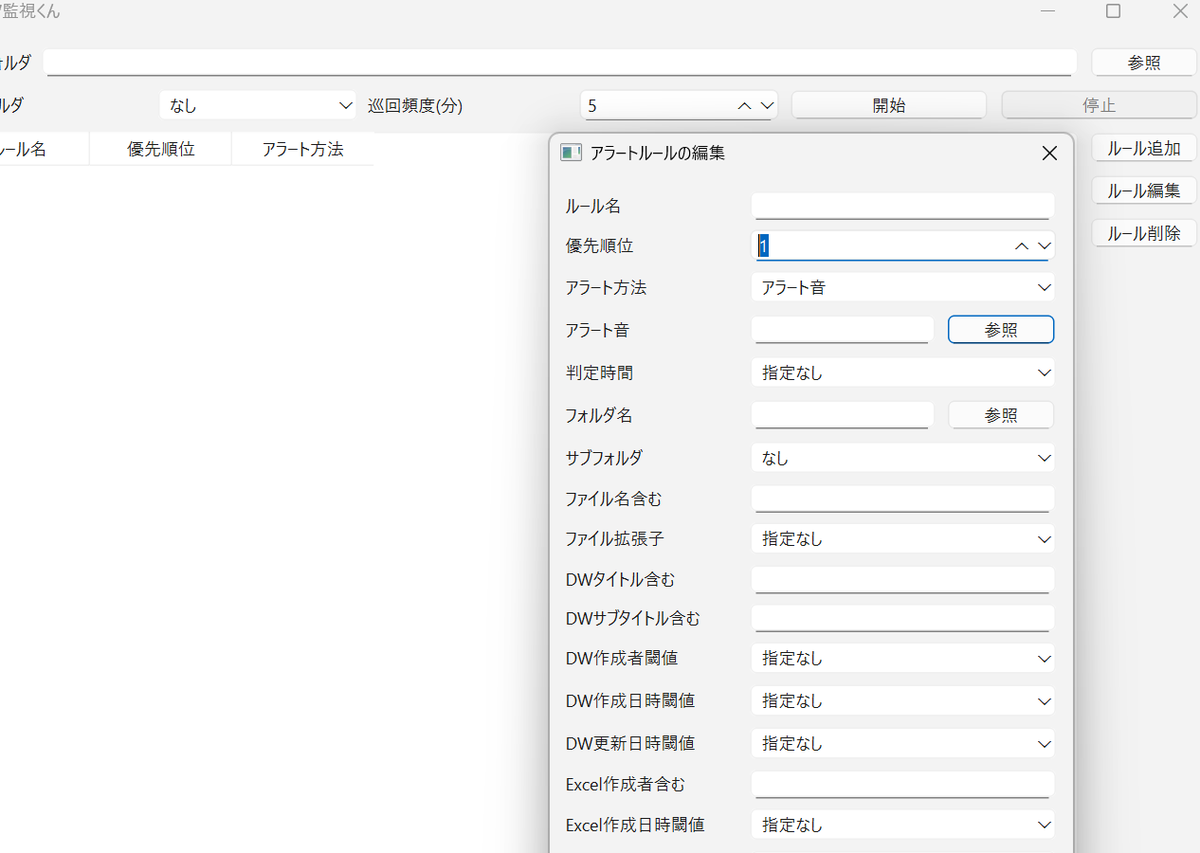Focus the アラート音 path field
This screenshot has height=853, width=1200.
tap(842, 330)
